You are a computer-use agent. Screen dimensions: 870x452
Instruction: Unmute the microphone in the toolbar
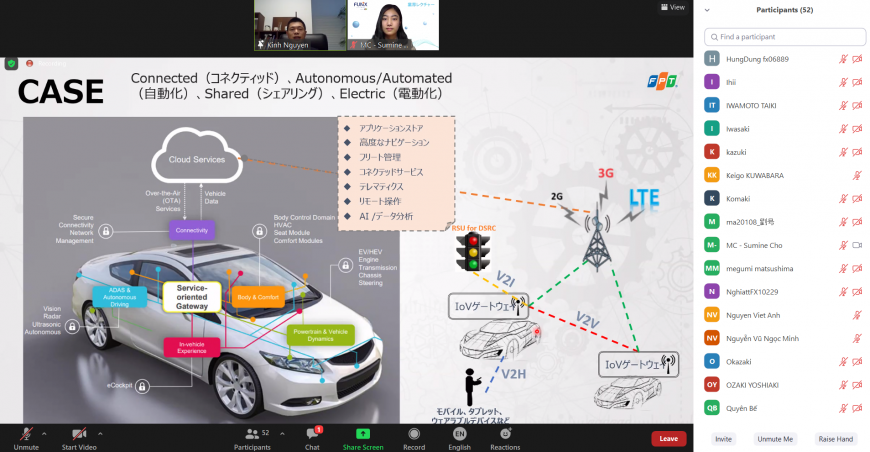point(26,434)
